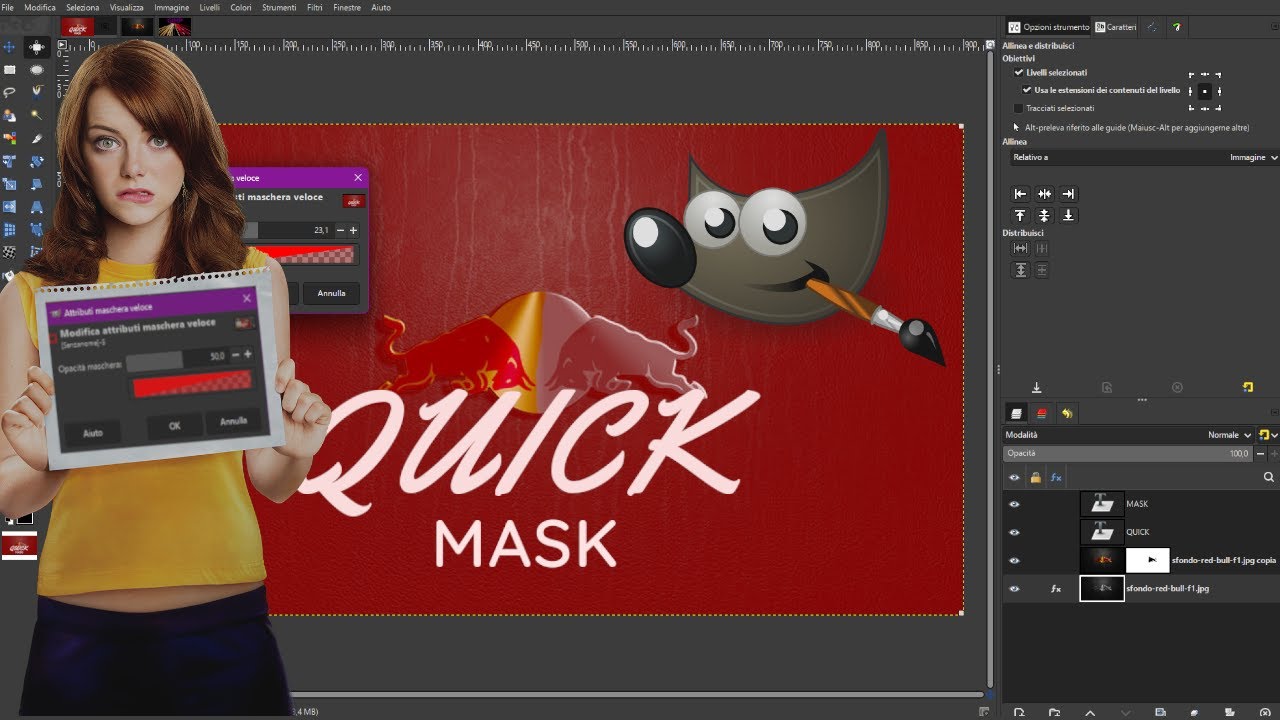Open layer mode group switcher dropdown

coord(1268,435)
